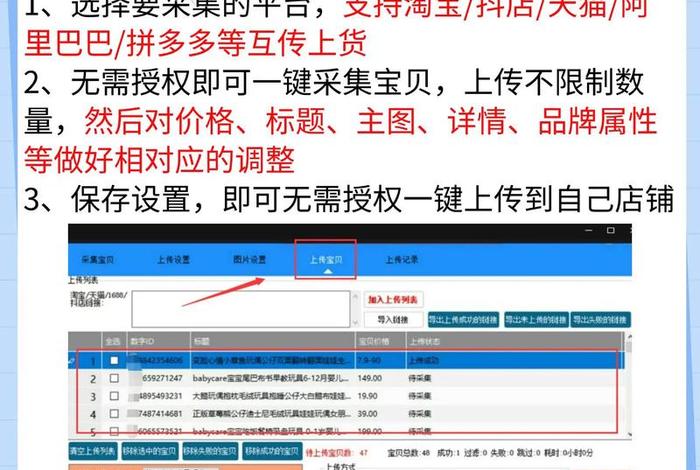Click the 导入链接 button
This screenshot has height=470, width=700.
coord(393,320)
